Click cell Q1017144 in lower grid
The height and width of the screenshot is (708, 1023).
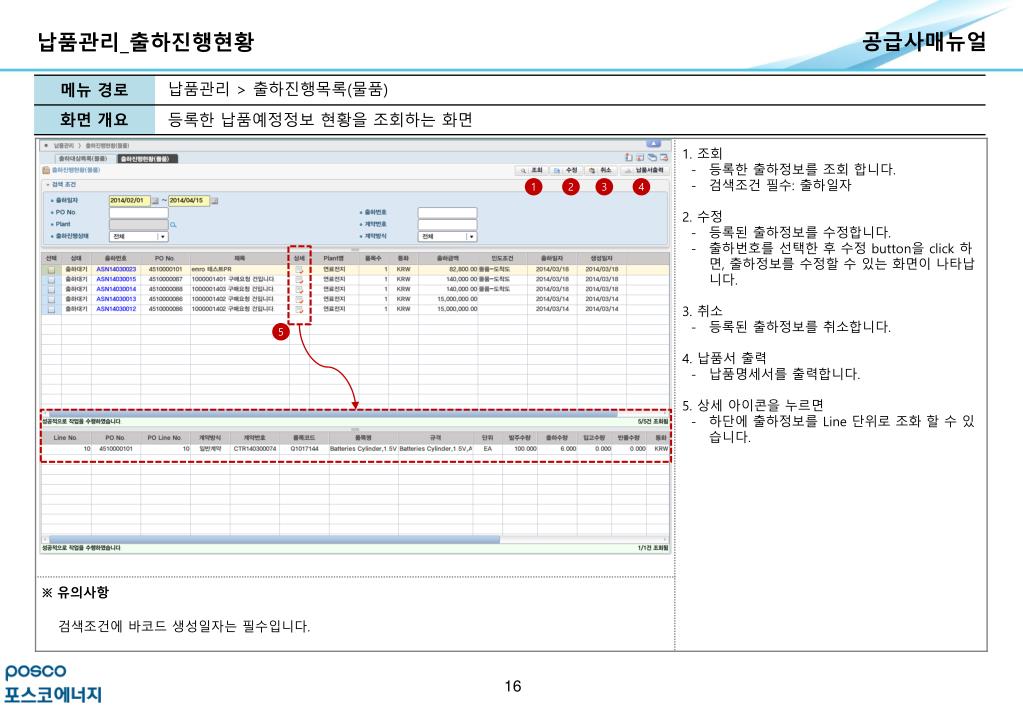pos(305,449)
